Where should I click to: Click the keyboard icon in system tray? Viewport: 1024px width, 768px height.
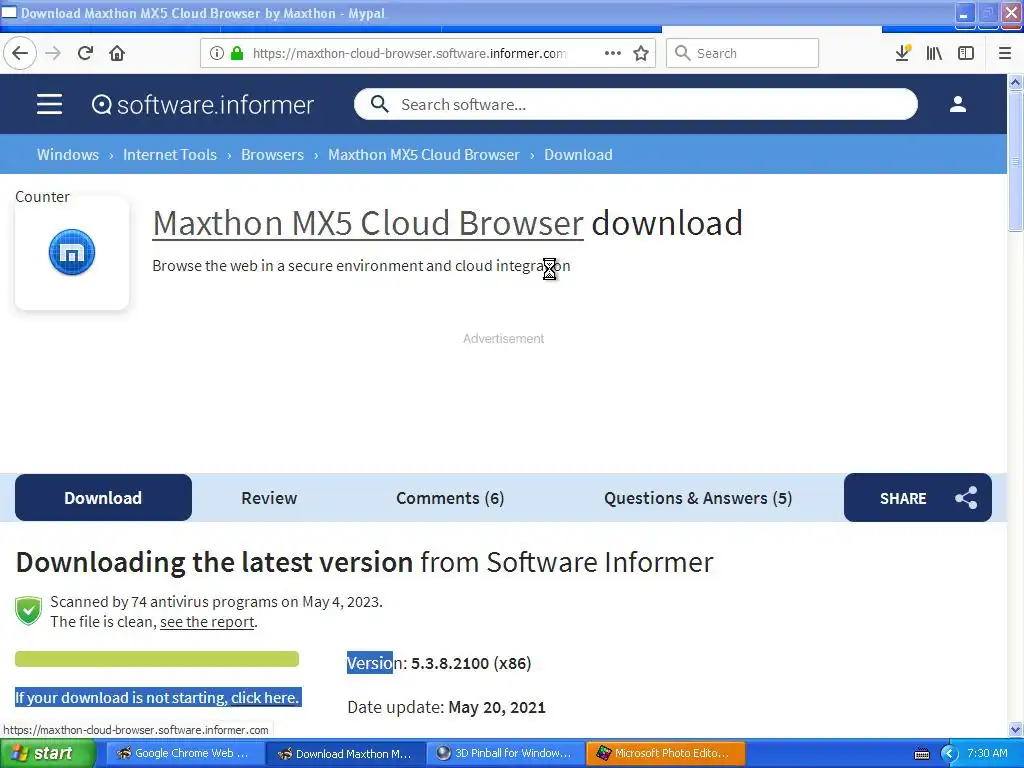click(921, 754)
